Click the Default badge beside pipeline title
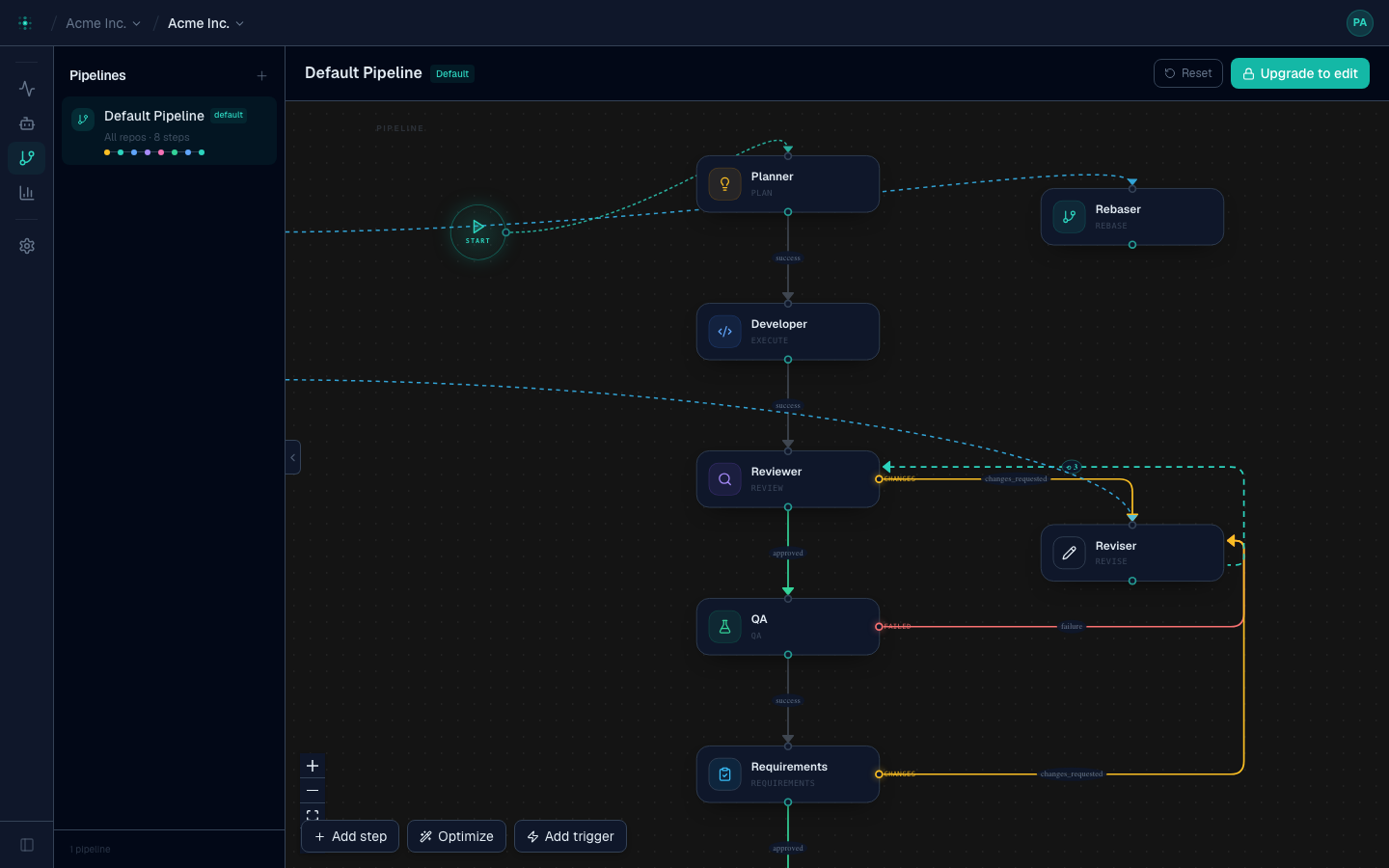The width and height of the screenshot is (1389, 868). click(452, 73)
